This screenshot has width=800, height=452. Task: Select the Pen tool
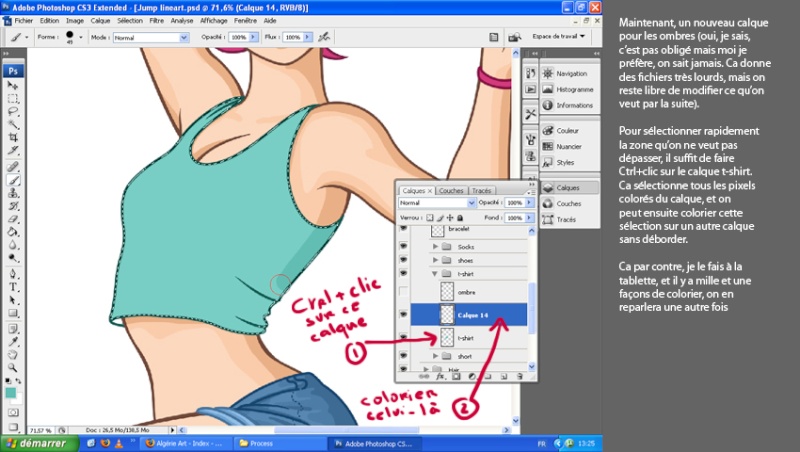coord(13,274)
